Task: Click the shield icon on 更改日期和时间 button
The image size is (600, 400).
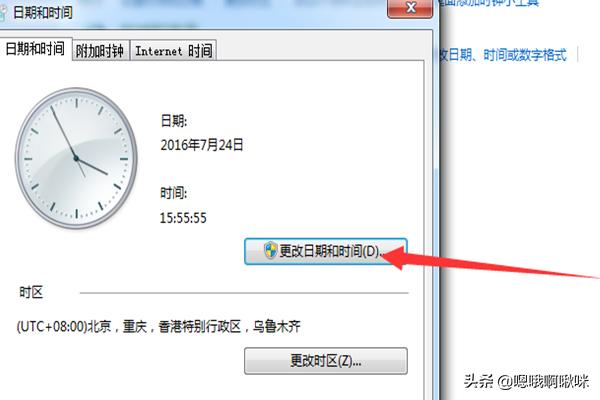Action: point(271,251)
